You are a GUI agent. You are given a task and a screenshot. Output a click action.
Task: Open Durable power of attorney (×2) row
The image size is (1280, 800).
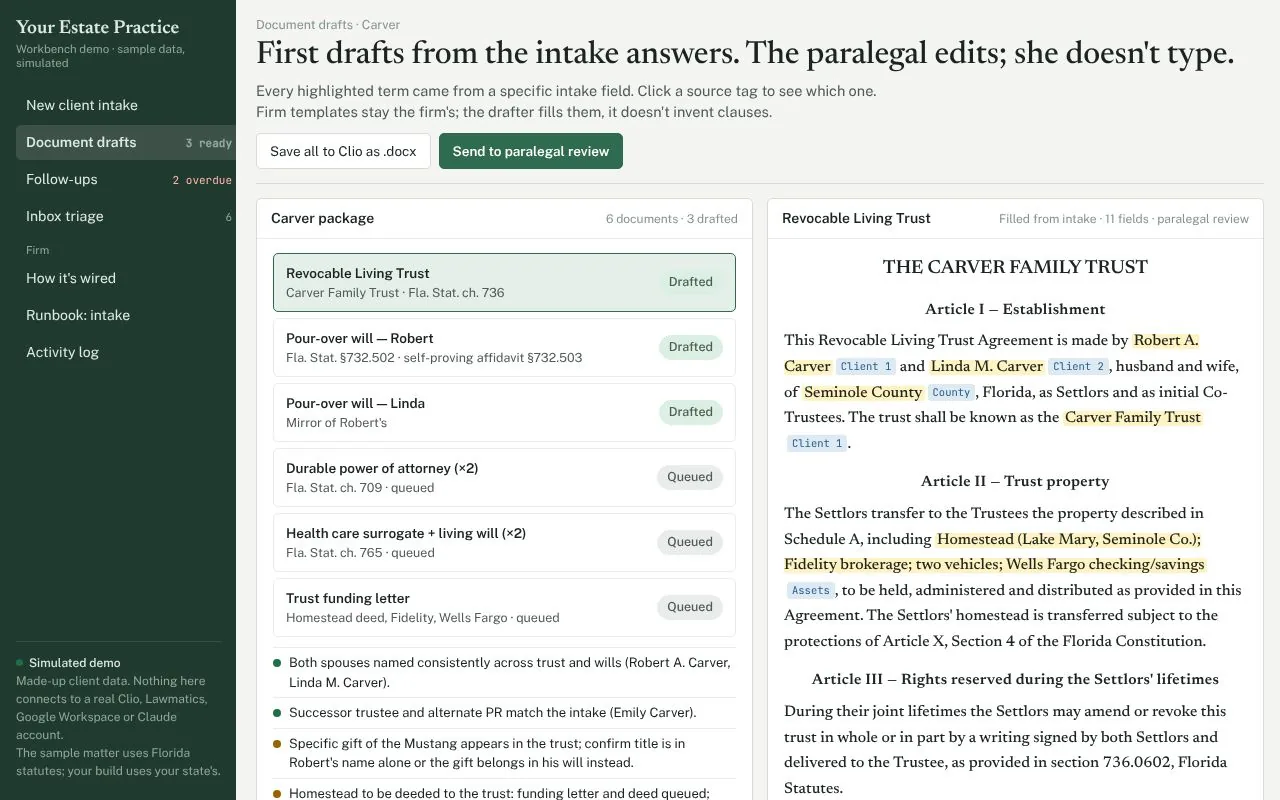[504, 477]
